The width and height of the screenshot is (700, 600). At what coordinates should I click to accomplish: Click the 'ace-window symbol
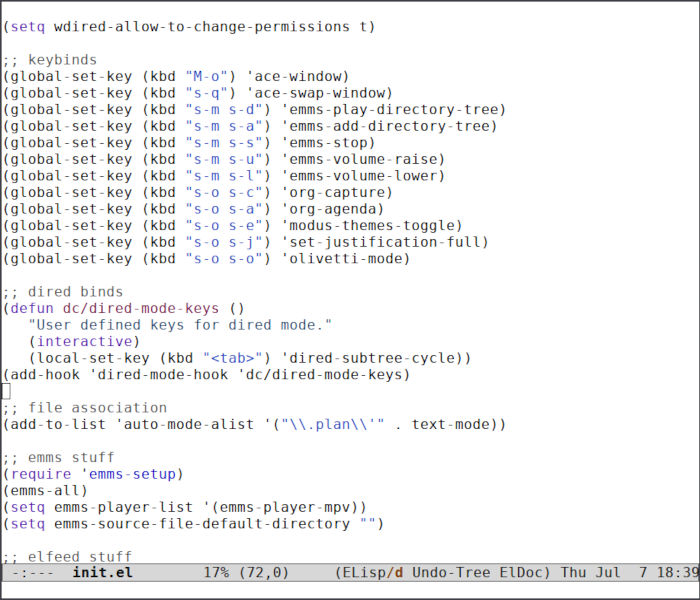tap(297, 76)
